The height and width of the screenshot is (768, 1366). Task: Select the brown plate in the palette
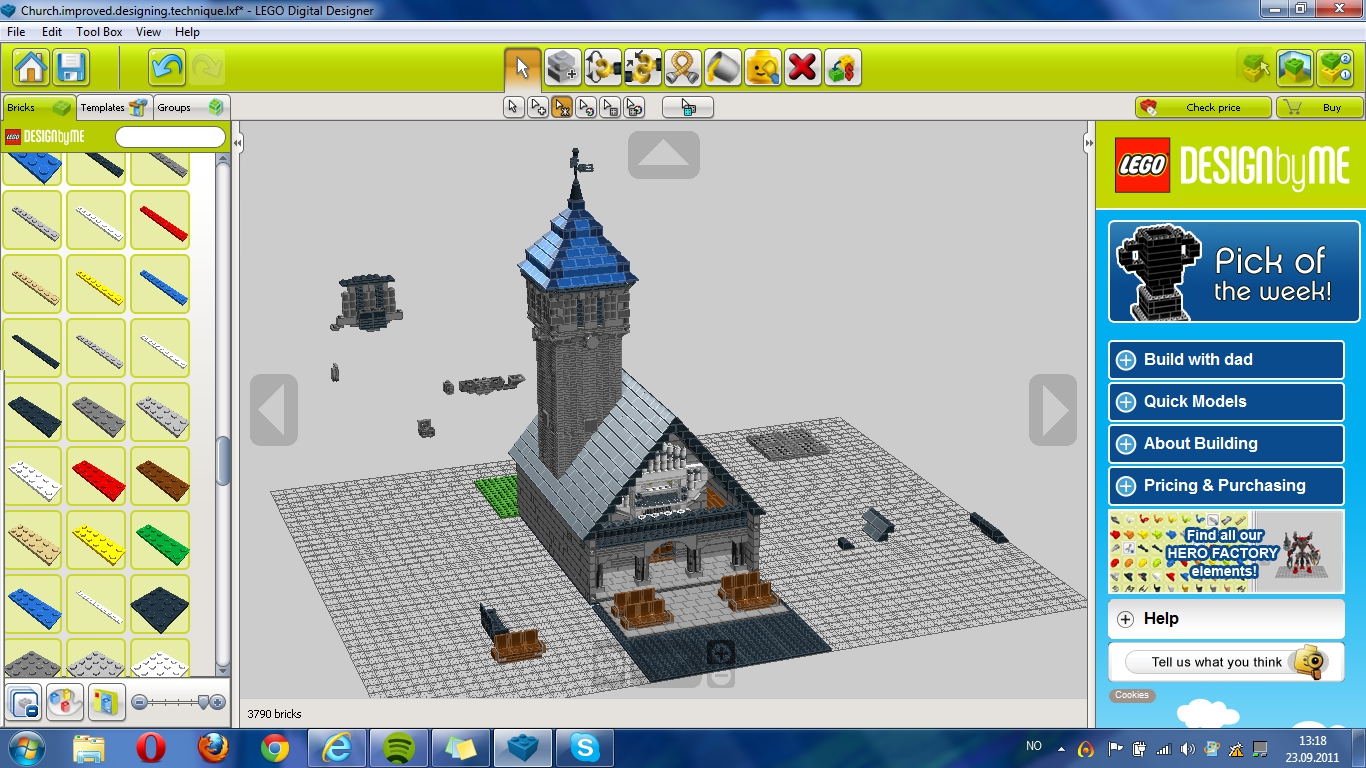[x=160, y=476]
